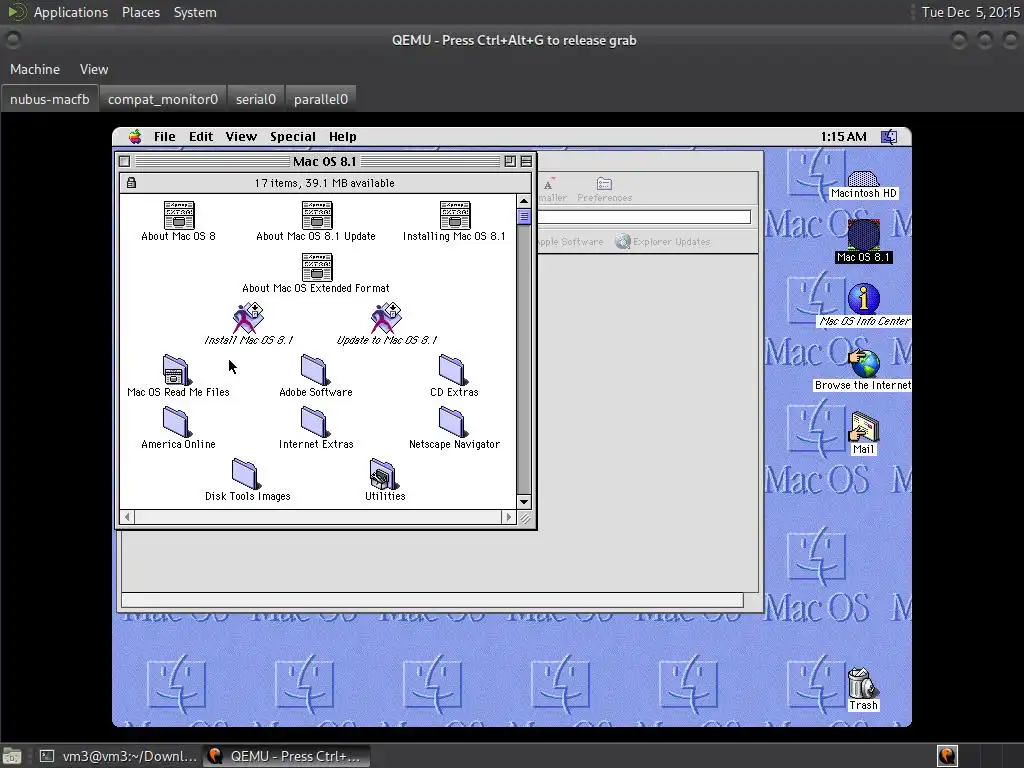The height and width of the screenshot is (768, 1024).
Task: Click the address field in the background browser window
Action: click(645, 217)
